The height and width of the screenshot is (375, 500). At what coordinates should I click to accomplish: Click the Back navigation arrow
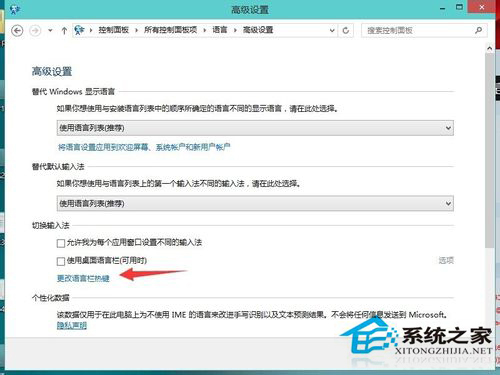17,31
